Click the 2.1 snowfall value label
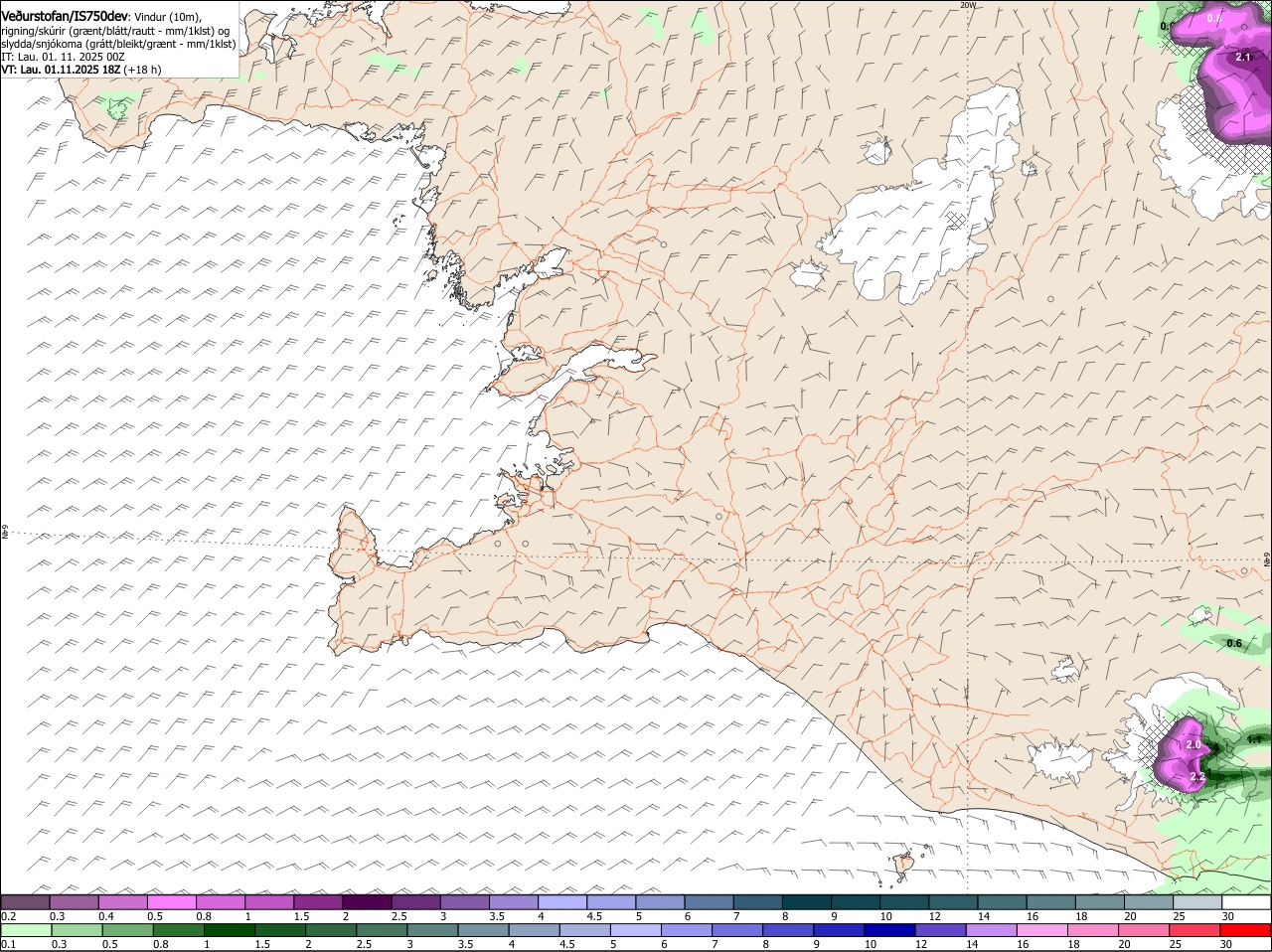 point(1243,58)
